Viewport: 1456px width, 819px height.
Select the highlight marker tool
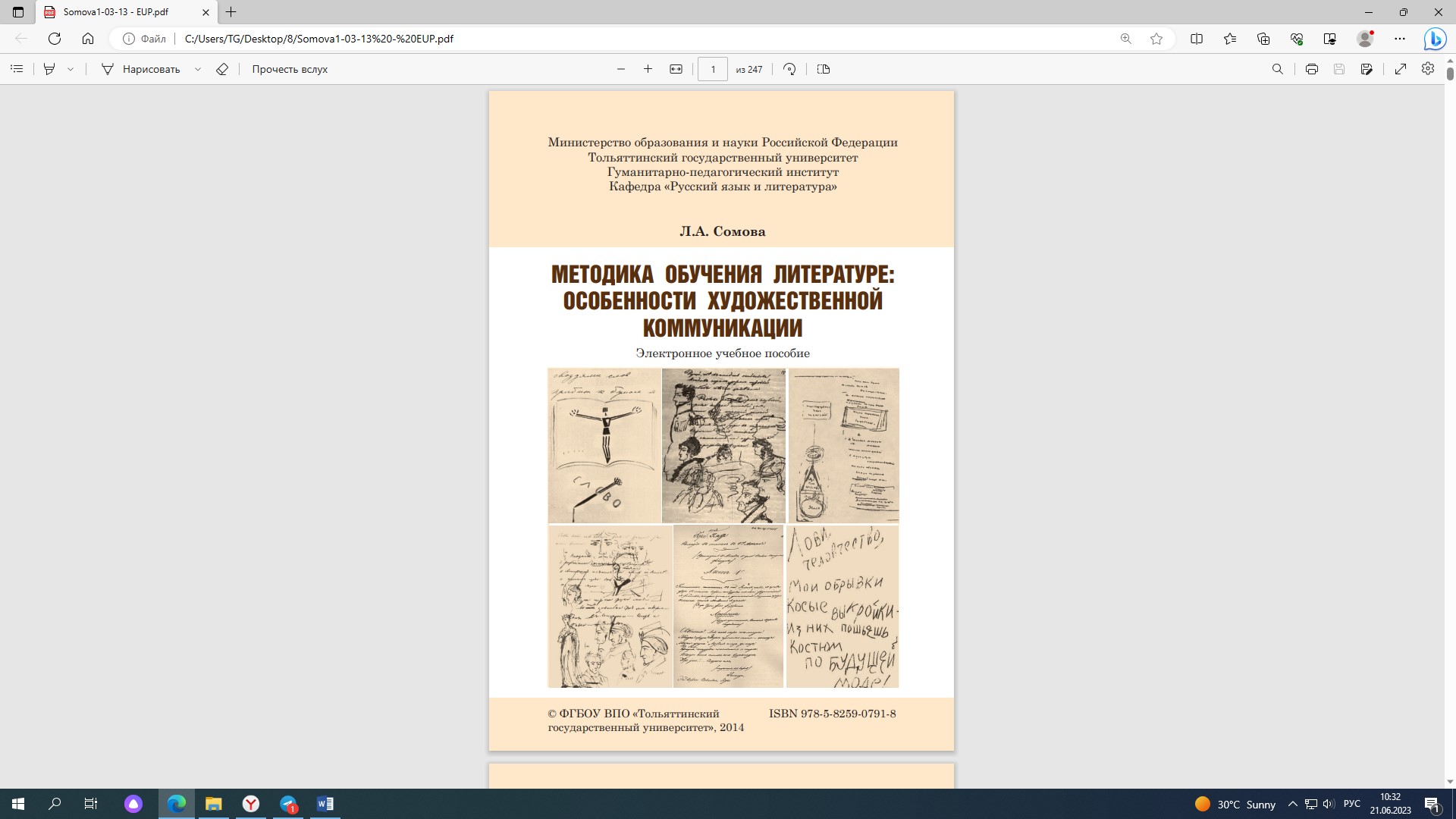pyautogui.click(x=49, y=69)
